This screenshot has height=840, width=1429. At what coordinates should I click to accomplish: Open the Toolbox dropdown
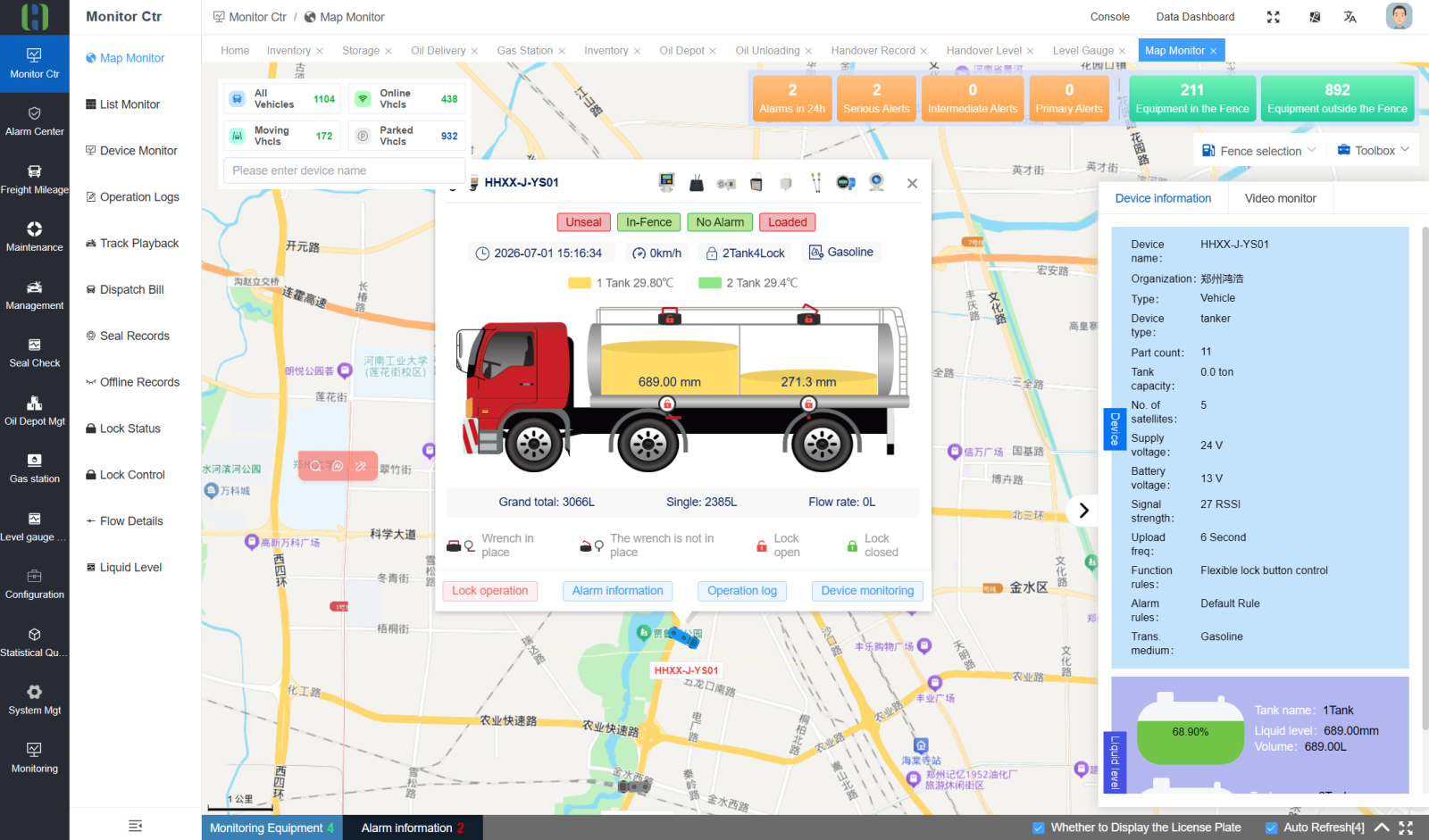[1374, 151]
